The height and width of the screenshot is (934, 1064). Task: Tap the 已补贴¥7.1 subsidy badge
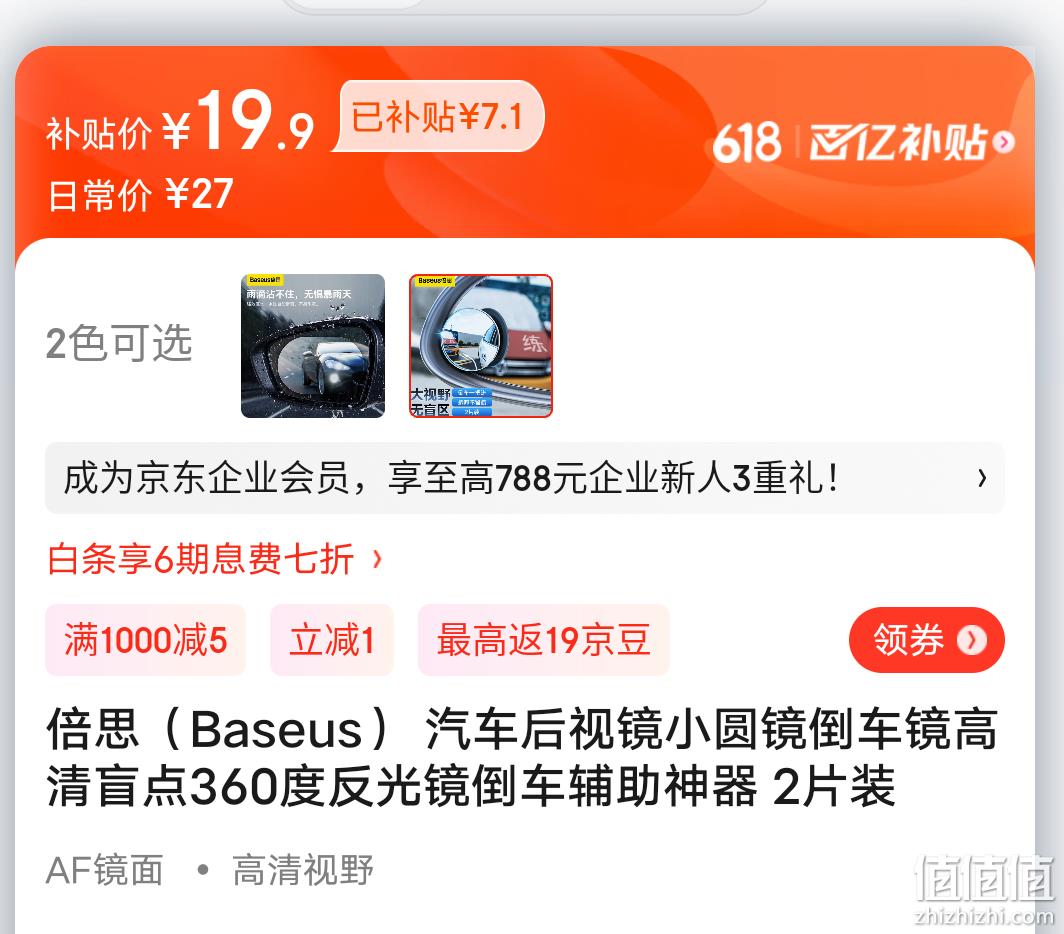tap(438, 116)
